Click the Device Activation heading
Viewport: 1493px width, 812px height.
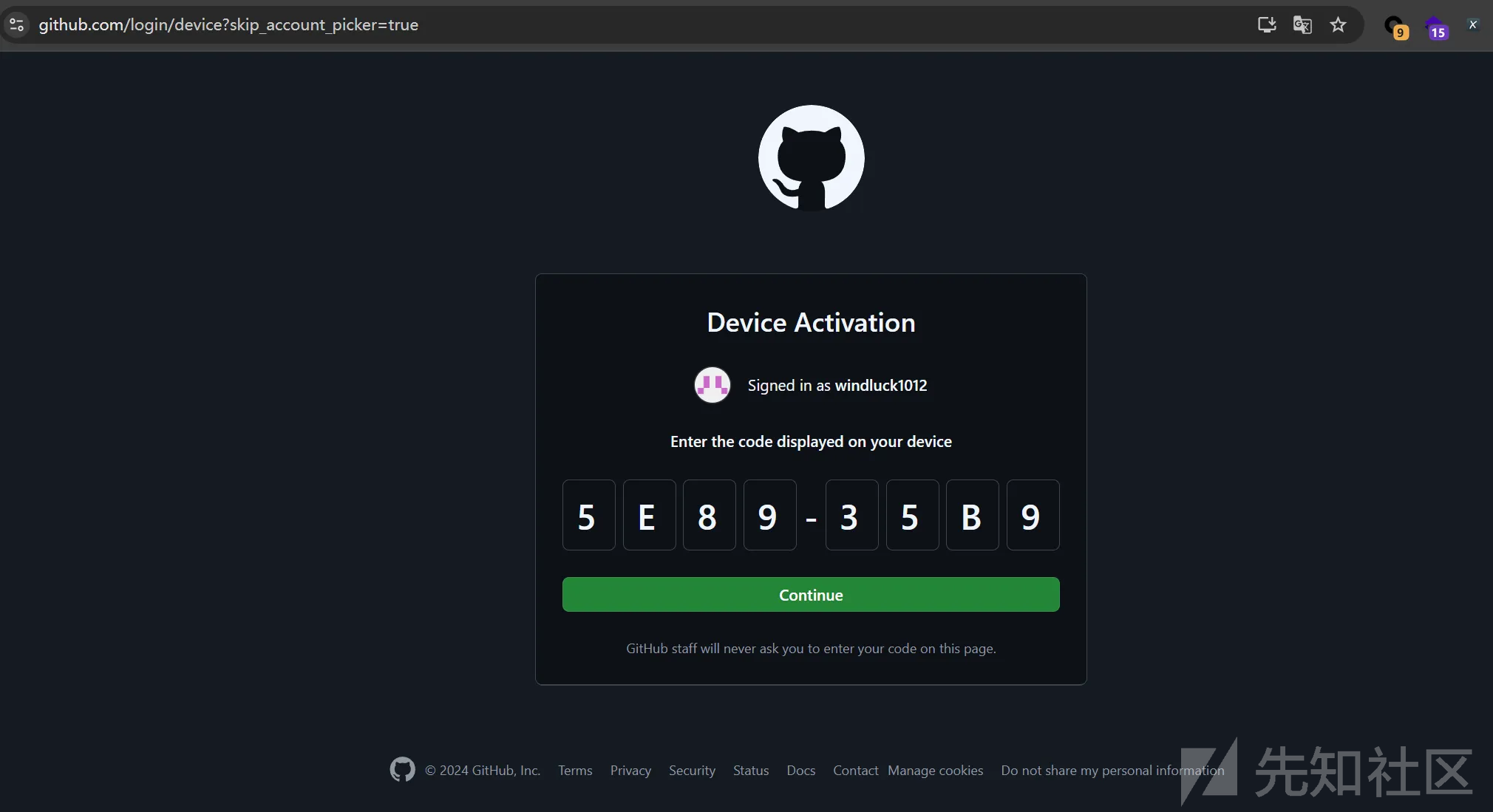click(811, 323)
